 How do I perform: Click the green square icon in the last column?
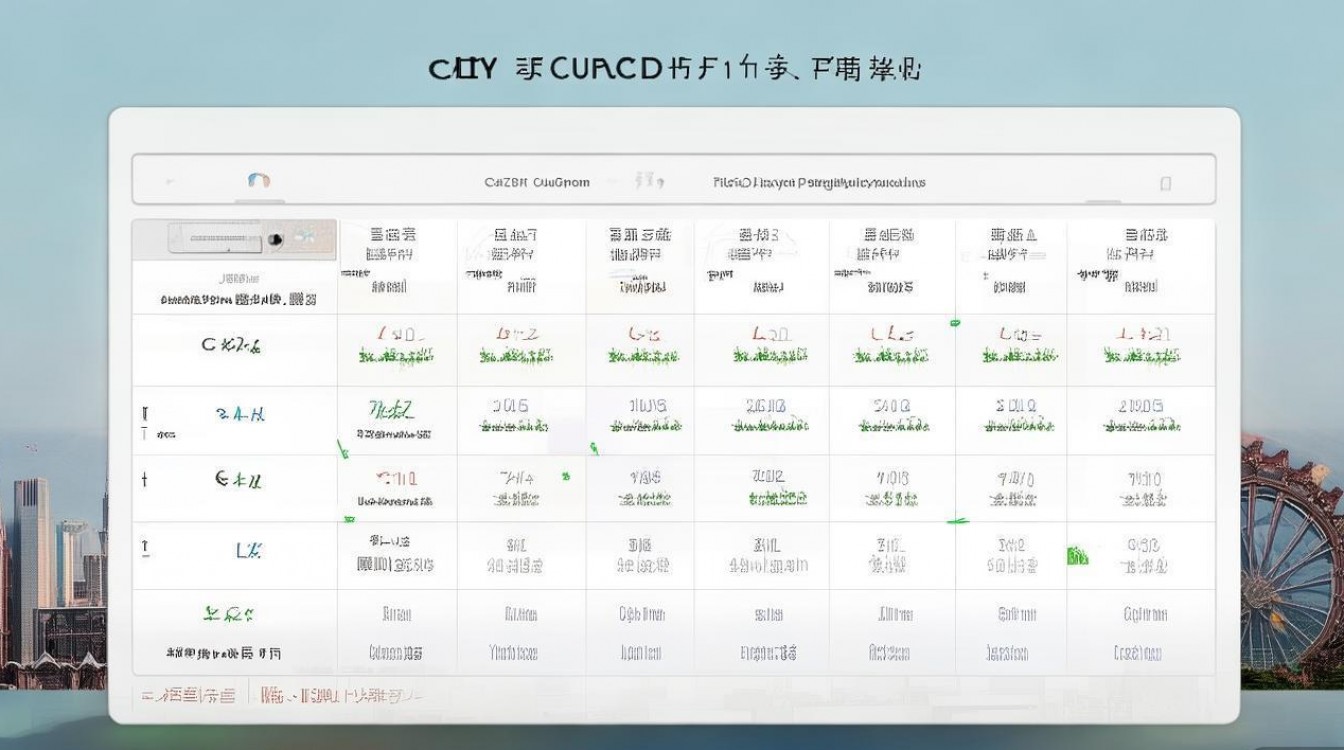pos(1077,555)
